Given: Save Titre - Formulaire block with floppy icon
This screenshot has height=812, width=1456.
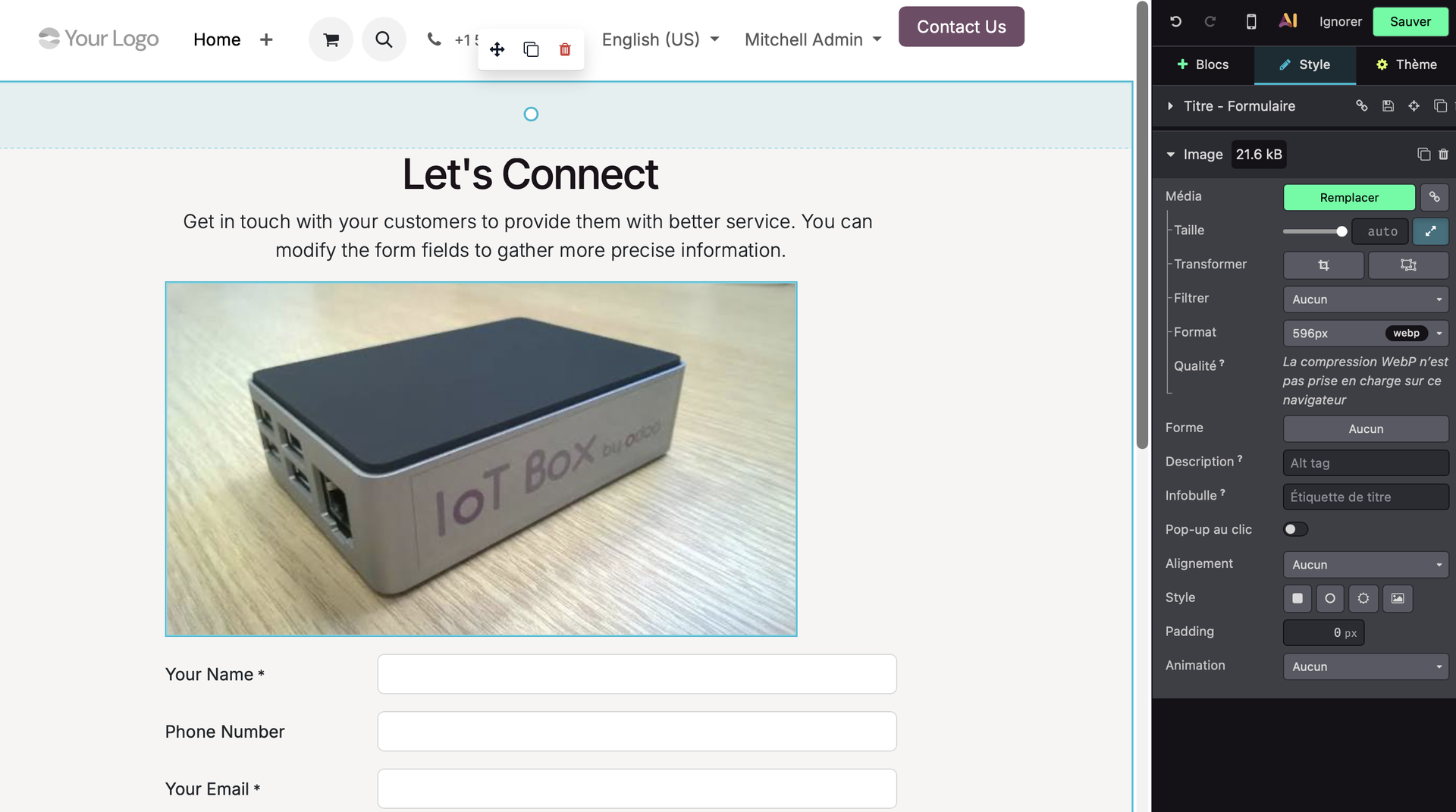Looking at the screenshot, I should [1388, 106].
